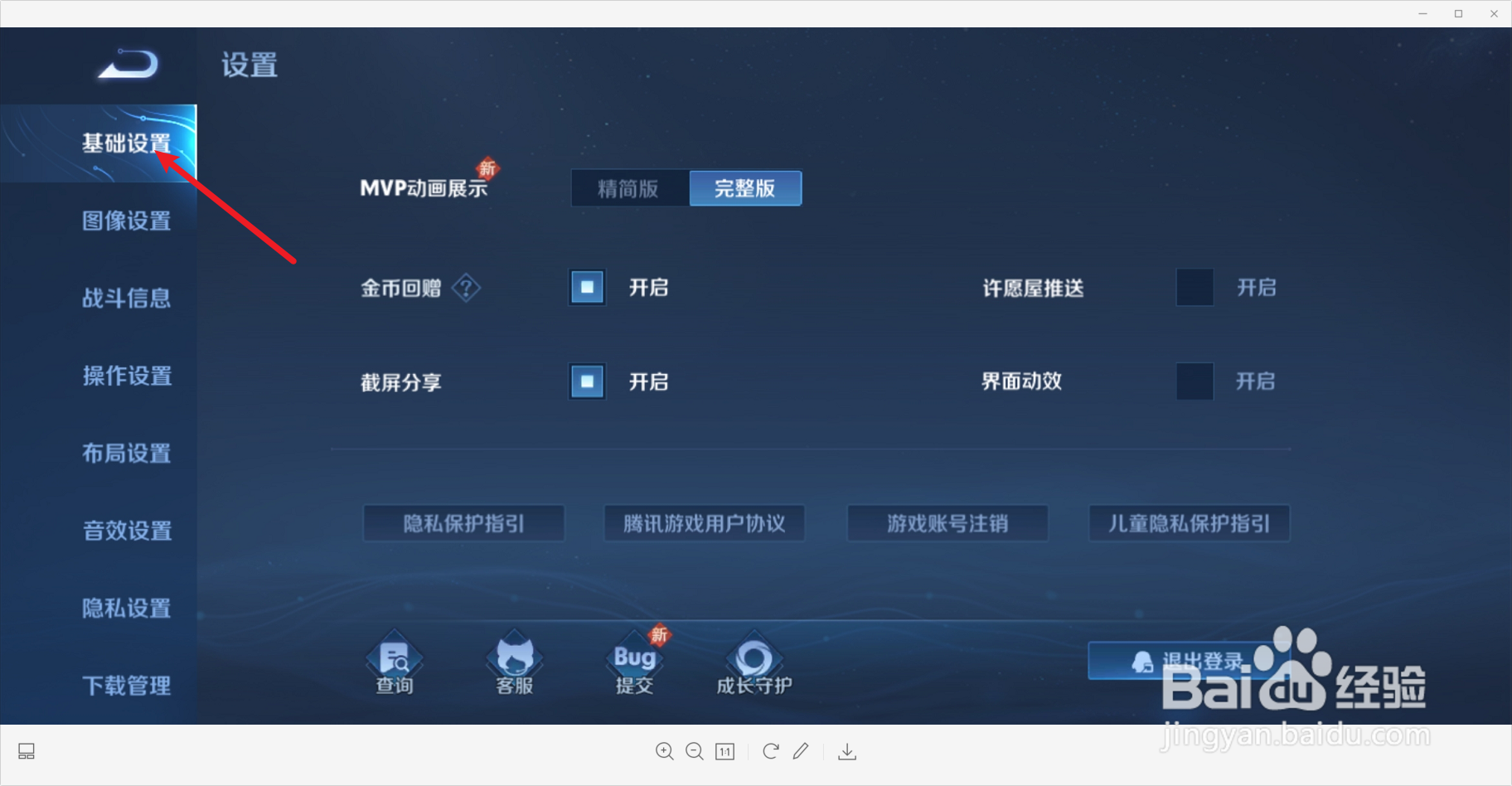
Task: Select the 精简版 MVP animation option
Action: coord(629,188)
